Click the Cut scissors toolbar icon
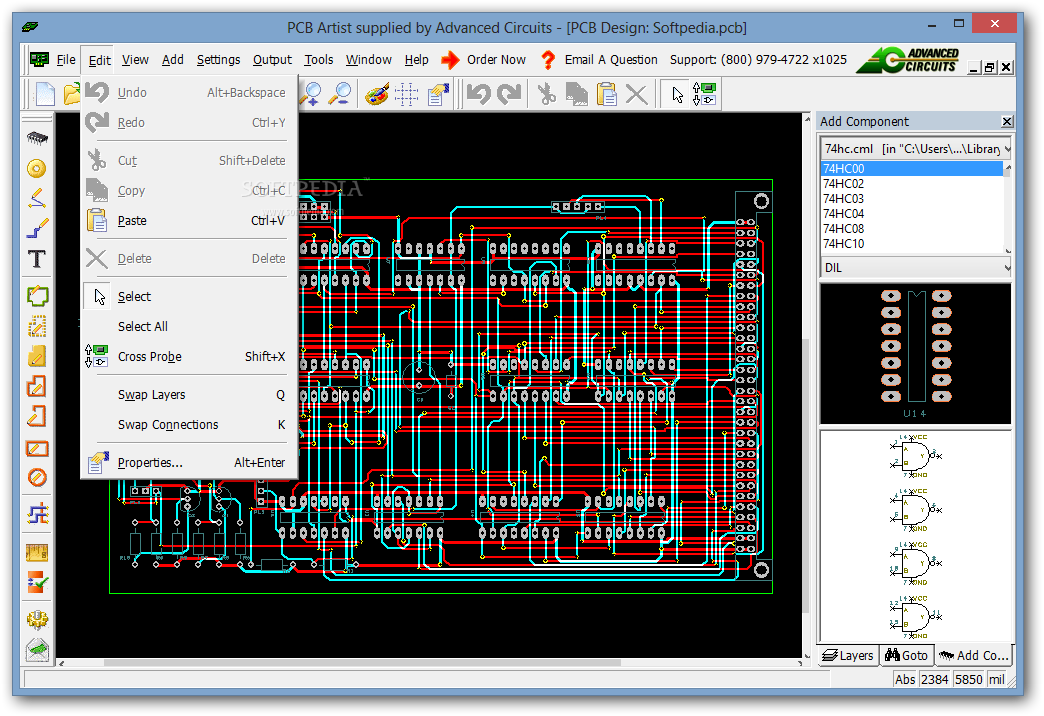The height and width of the screenshot is (716, 1044). (x=546, y=94)
